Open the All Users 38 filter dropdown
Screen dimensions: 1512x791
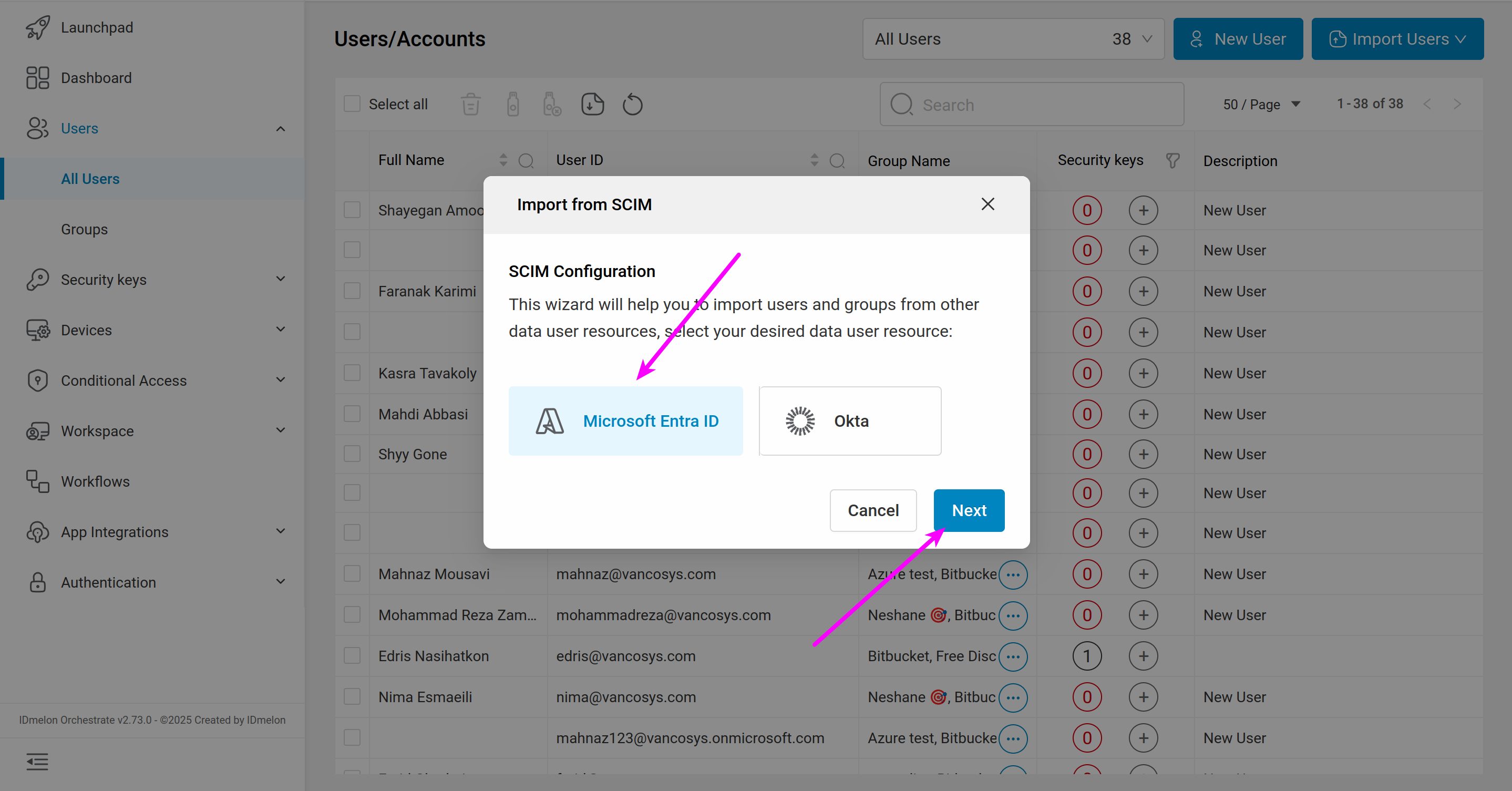tap(1013, 39)
